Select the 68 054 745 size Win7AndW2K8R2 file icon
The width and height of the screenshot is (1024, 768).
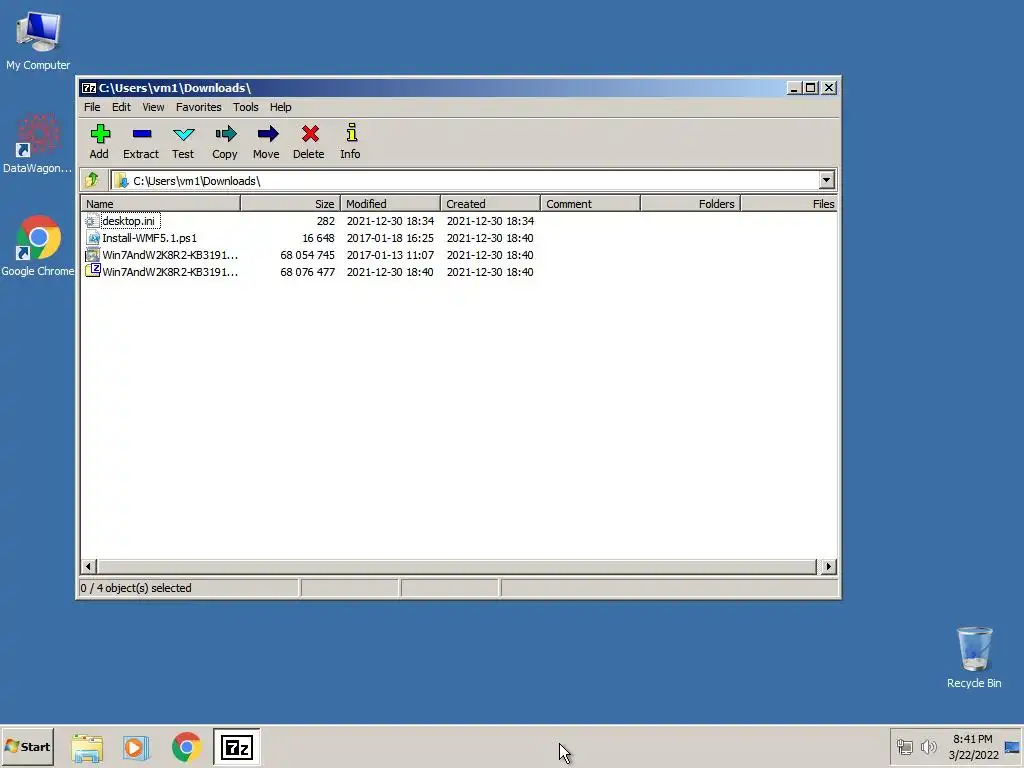pyautogui.click(x=92, y=255)
